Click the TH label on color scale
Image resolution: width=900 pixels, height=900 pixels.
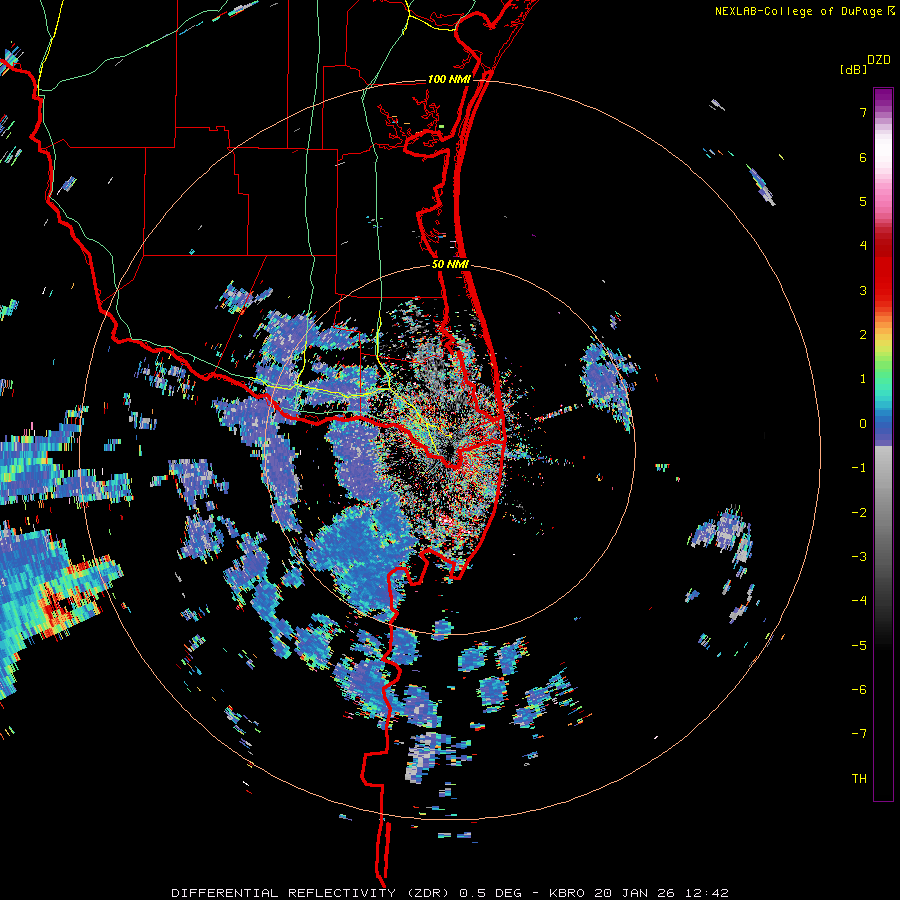click(x=859, y=779)
